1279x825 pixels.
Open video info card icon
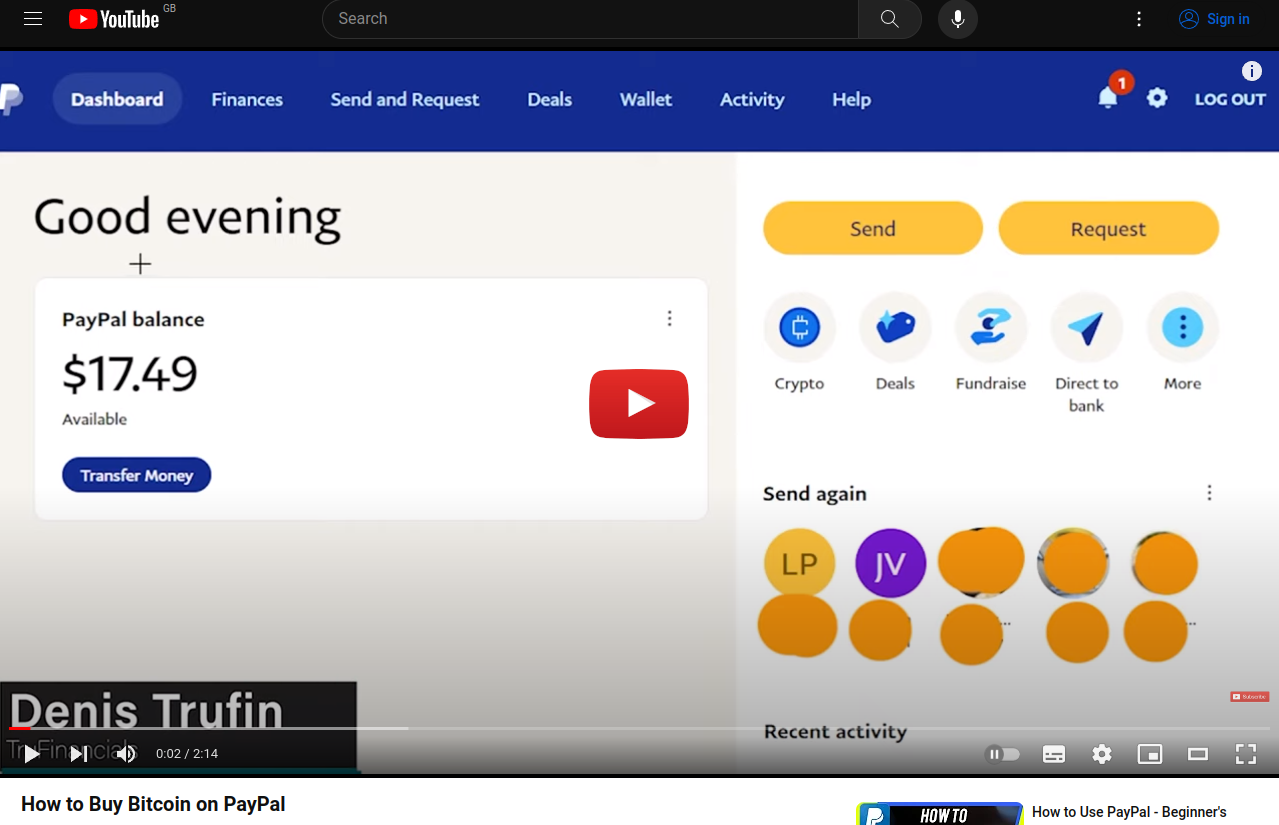[1251, 71]
